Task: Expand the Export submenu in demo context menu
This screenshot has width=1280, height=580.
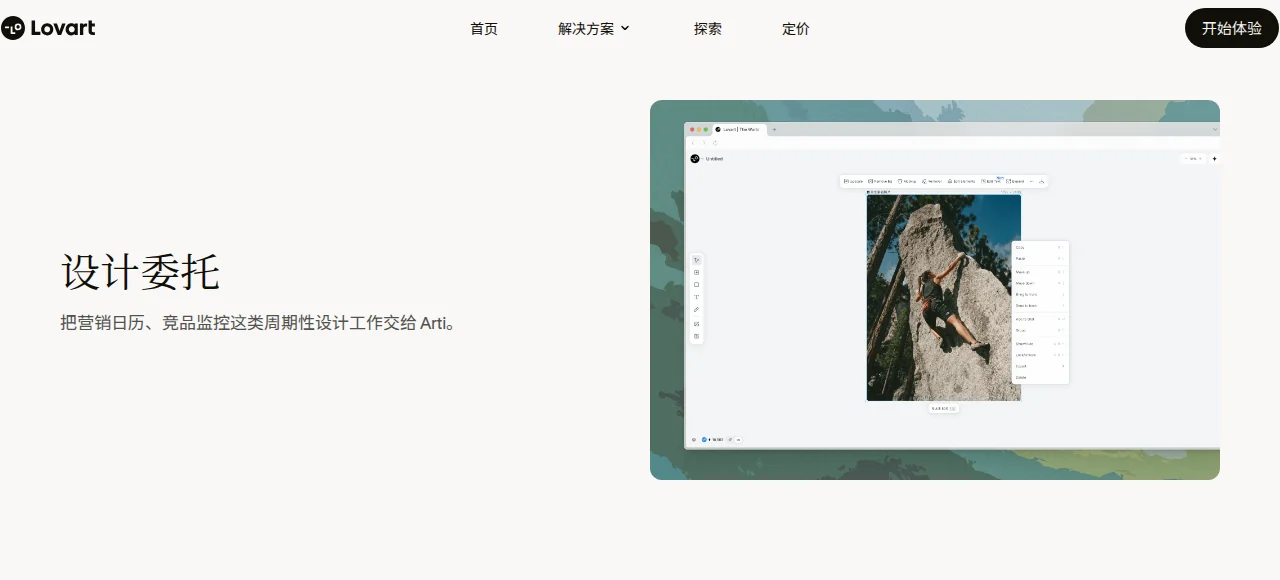Action: [1040, 366]
